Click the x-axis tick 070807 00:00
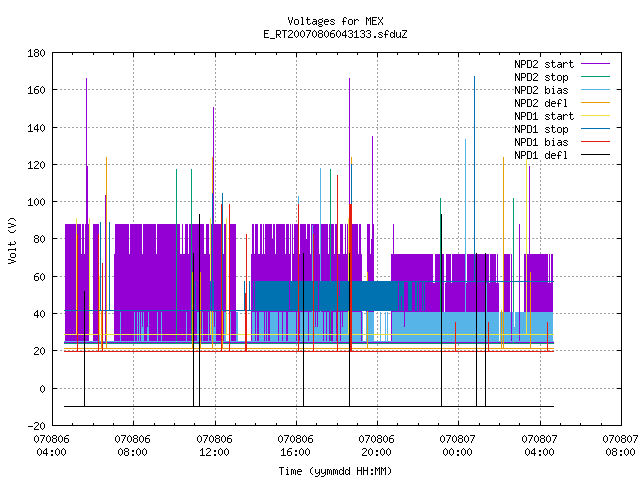The width and height of the screenshot is (640, 480). coord(458,446)
